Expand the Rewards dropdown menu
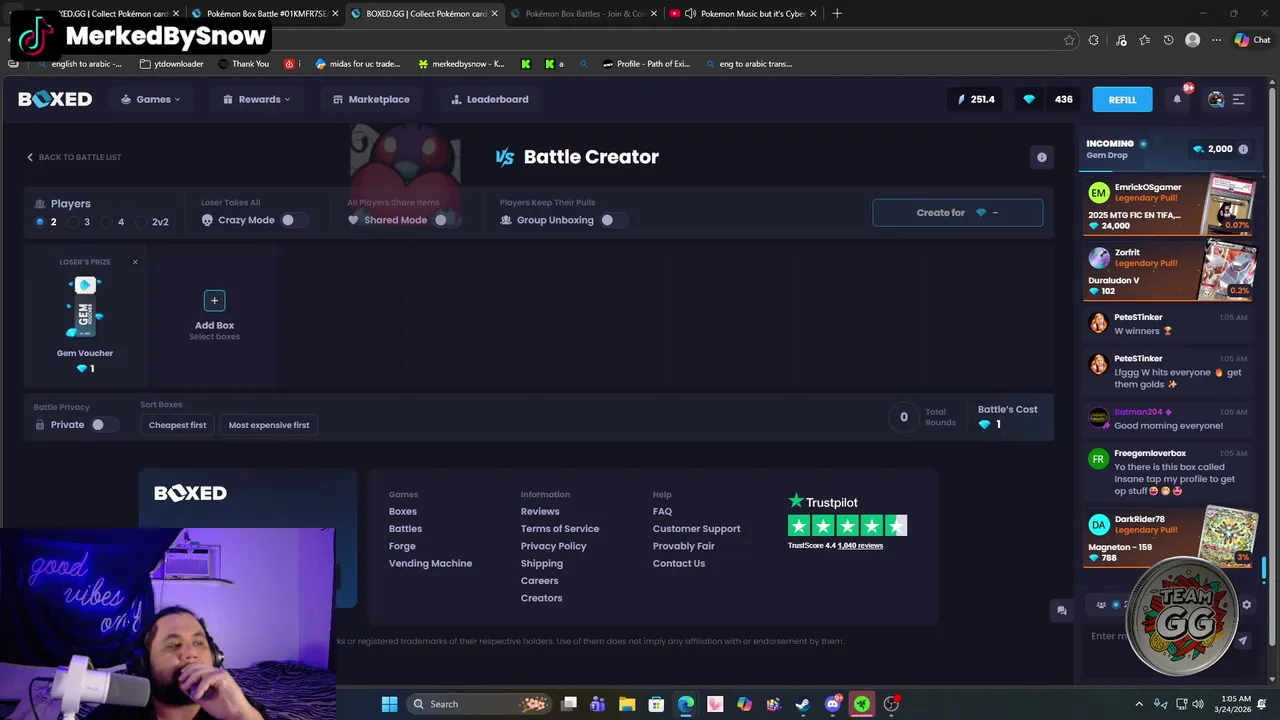 coord(257,99)
